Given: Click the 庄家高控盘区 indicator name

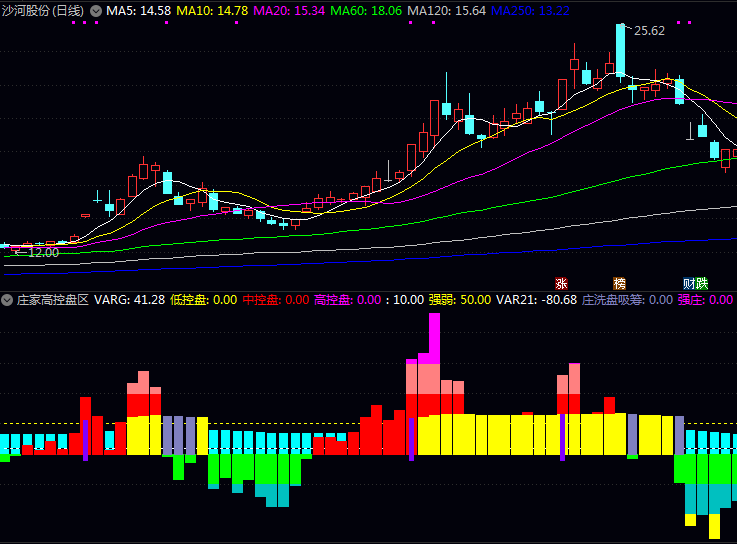Looking at the screenshot, I should (52, 299).
